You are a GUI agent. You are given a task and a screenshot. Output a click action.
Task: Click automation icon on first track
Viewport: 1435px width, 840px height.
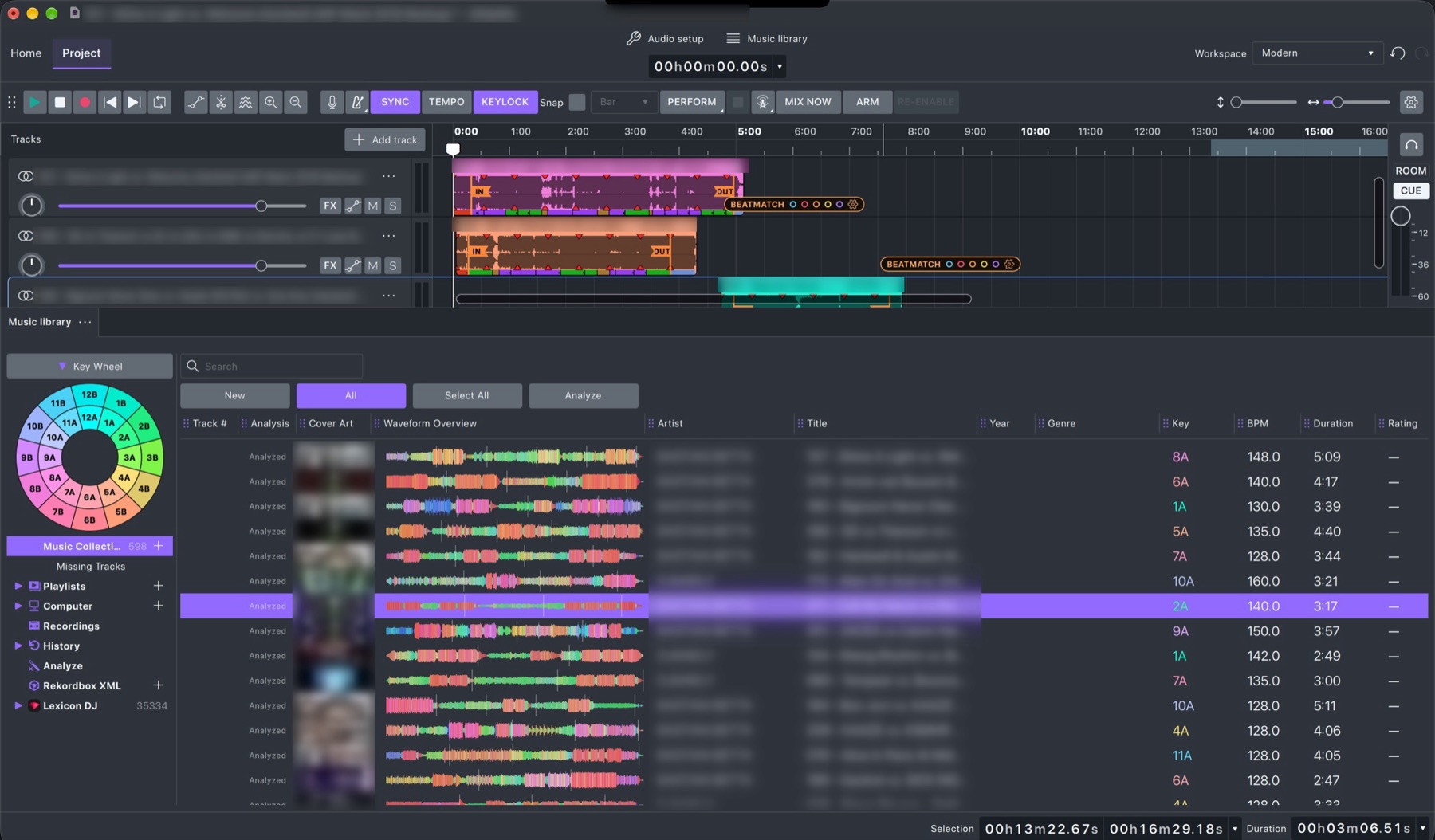coord(353,206)
